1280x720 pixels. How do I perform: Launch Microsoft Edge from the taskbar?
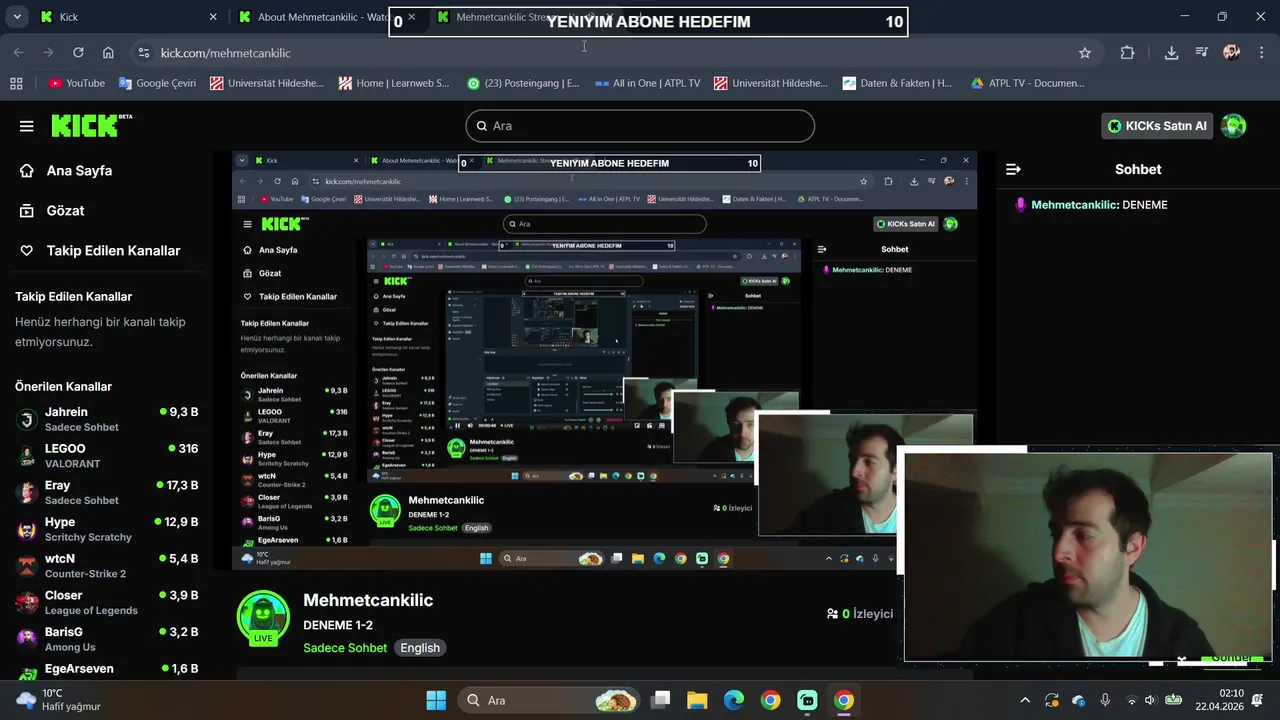(734, 700)
